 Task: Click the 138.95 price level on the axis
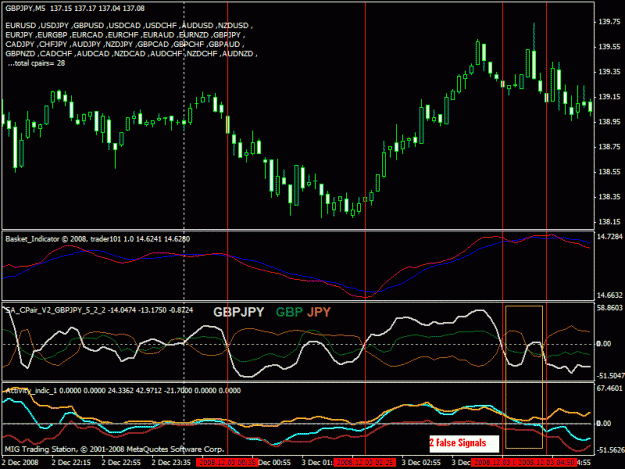(x=609, y=122)
